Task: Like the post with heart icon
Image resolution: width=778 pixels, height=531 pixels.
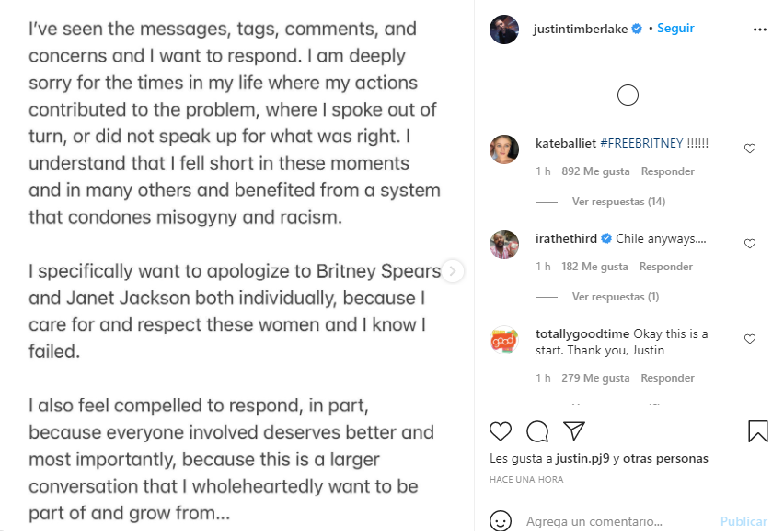Action: [501, 431]
